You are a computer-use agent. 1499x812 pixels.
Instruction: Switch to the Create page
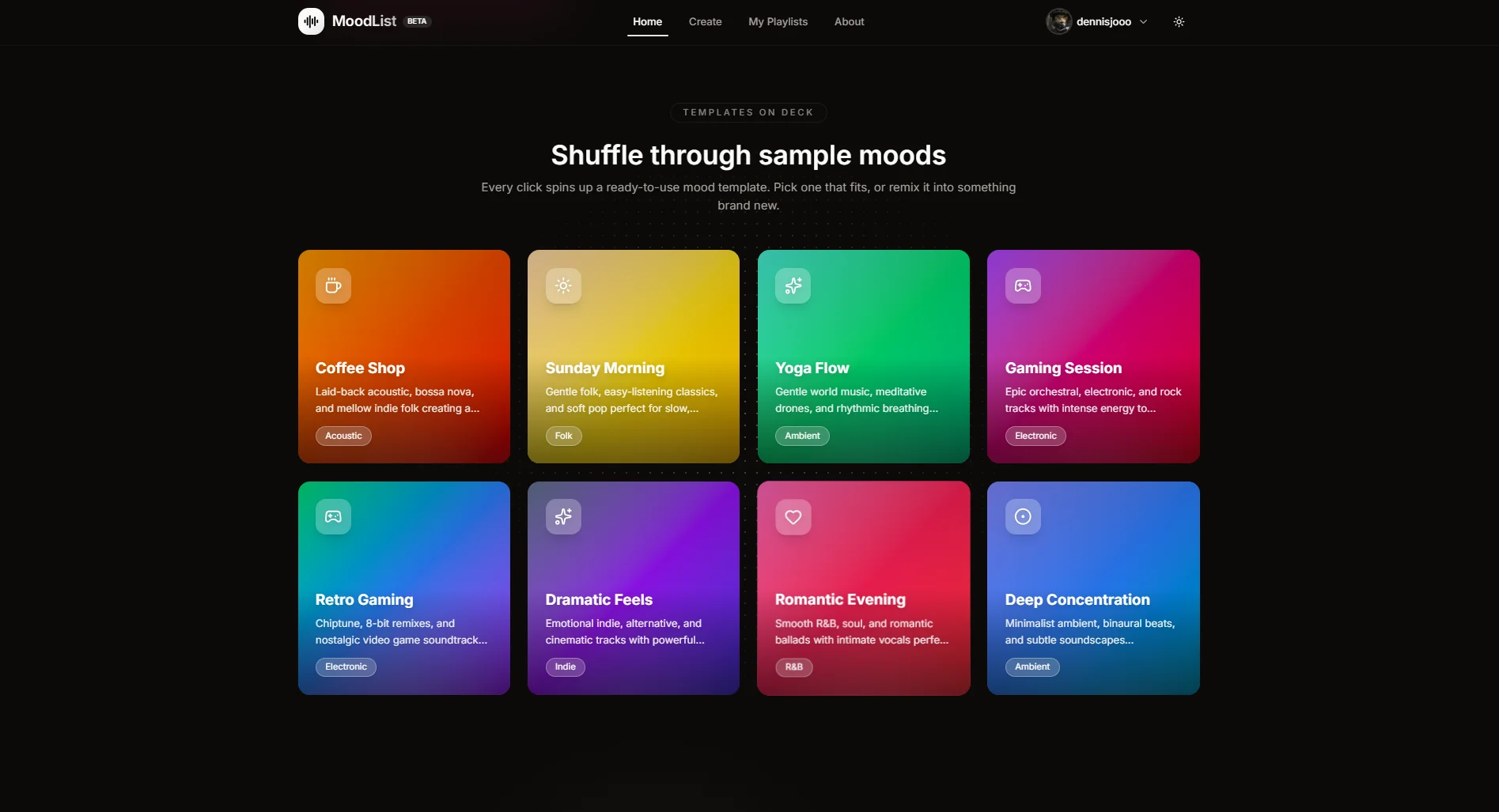pos(704,21)
